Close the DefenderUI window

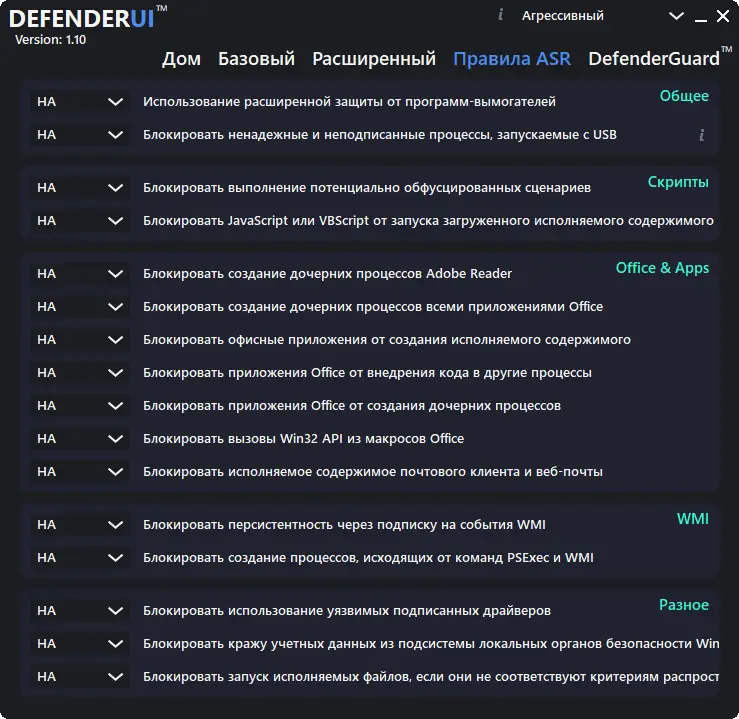(x=723, y=16)
